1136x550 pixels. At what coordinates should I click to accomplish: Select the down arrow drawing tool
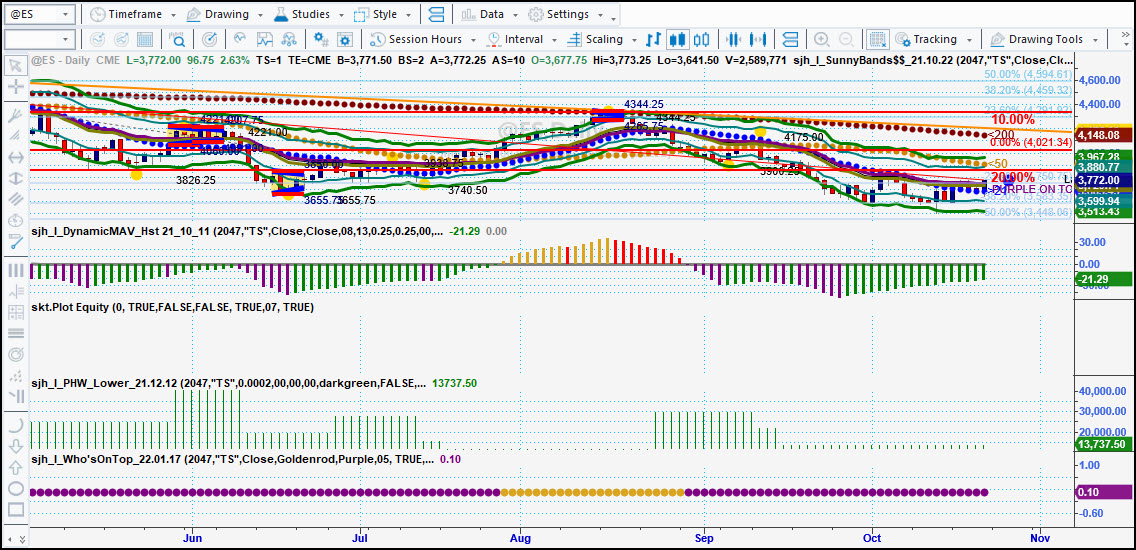(x=14, y=446)
